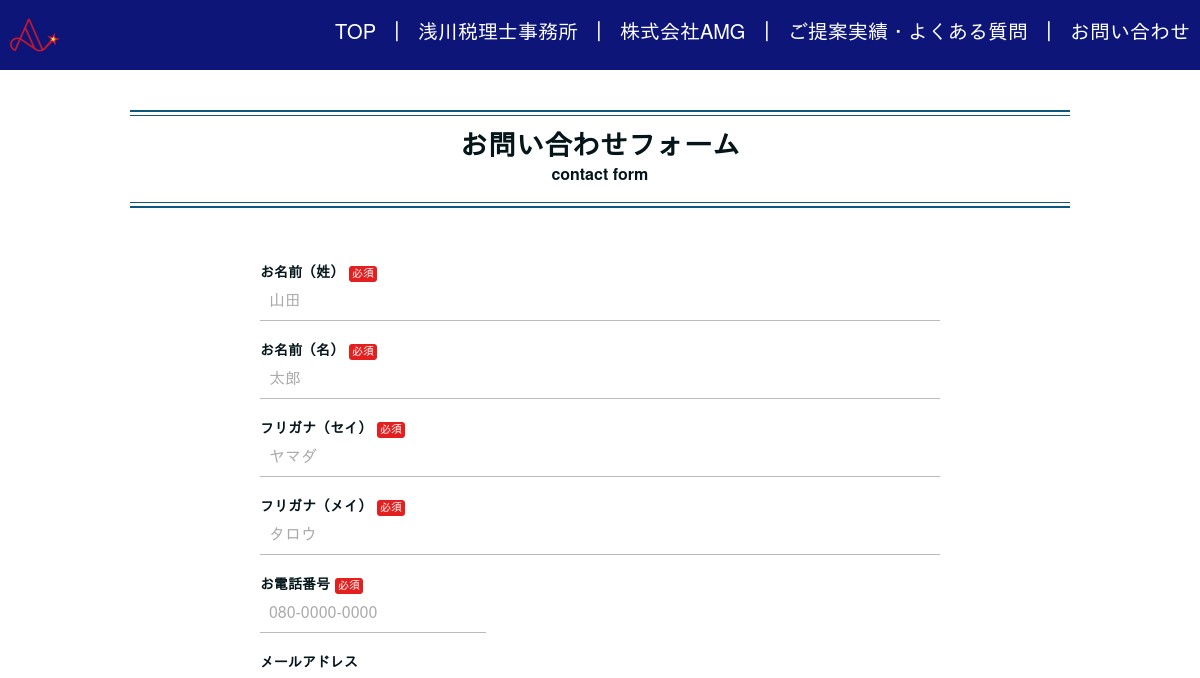Open the お問い合わせ navigation link

click(1129, 32)
